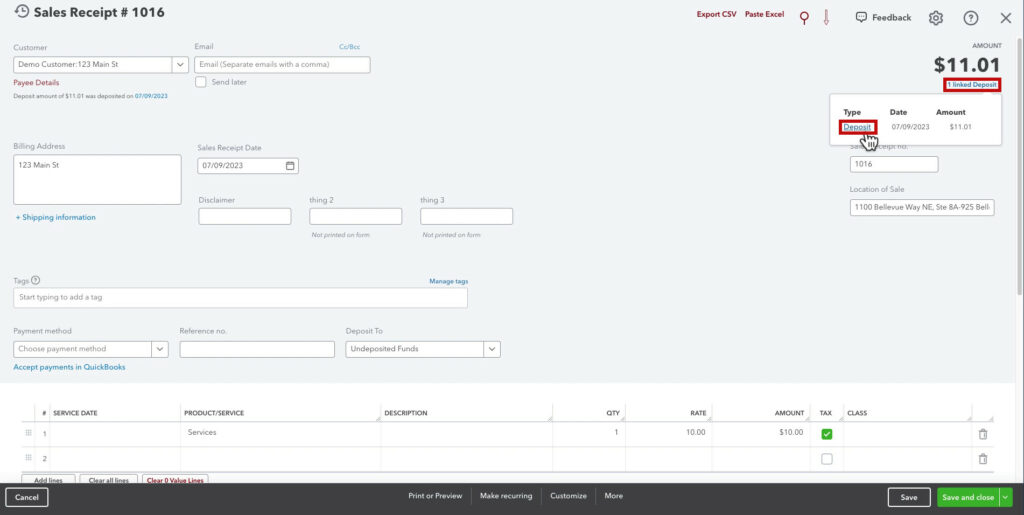This screenshot has height=515, width=1024.
Task: Click the Add lines button
Action: click(x=48, y=480)
